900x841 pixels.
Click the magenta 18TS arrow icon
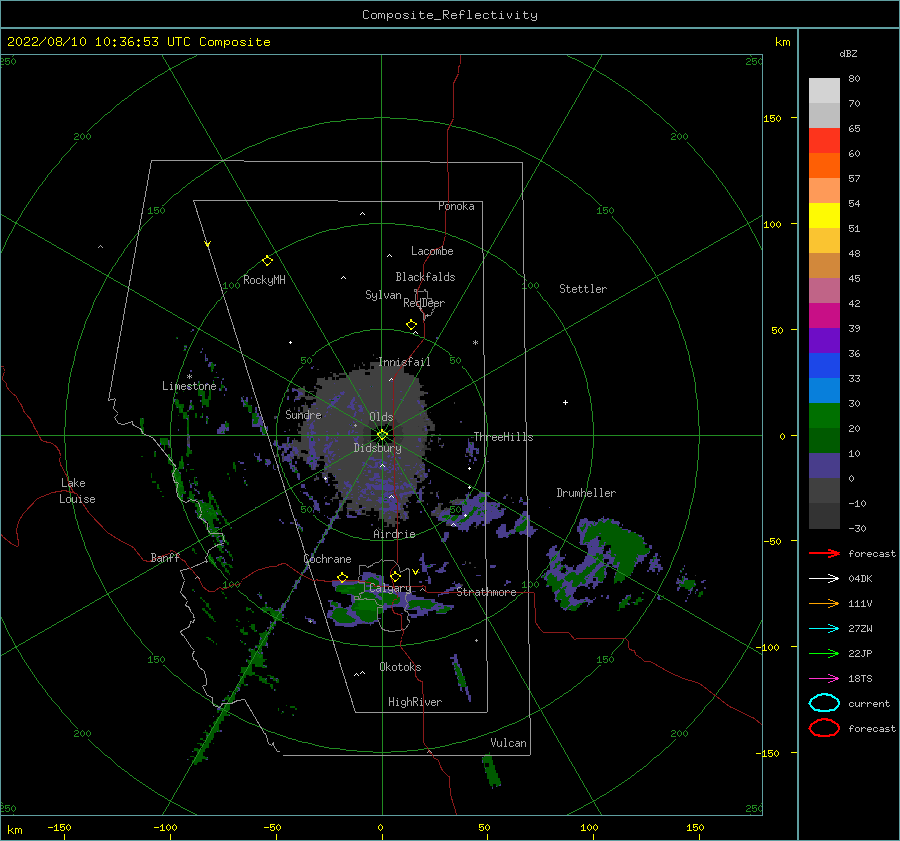click(x=824, y=679)
